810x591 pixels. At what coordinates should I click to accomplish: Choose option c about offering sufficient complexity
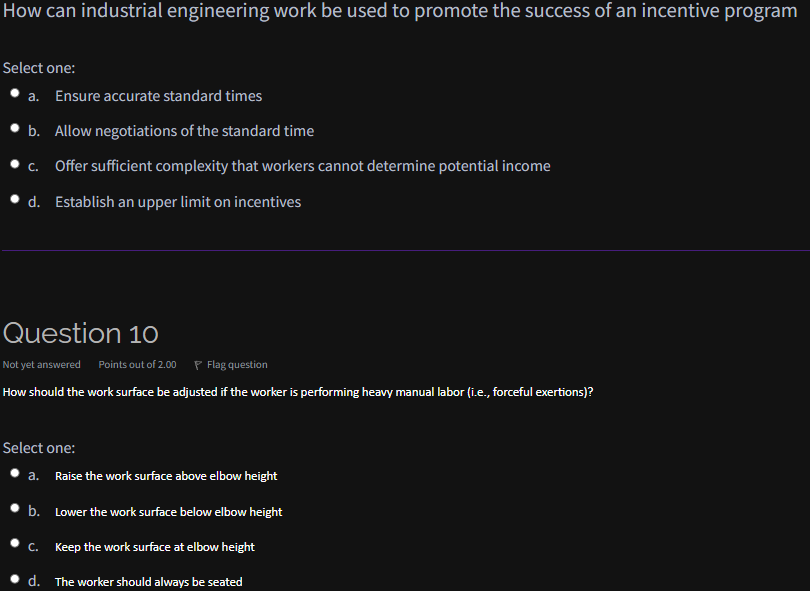15,163
